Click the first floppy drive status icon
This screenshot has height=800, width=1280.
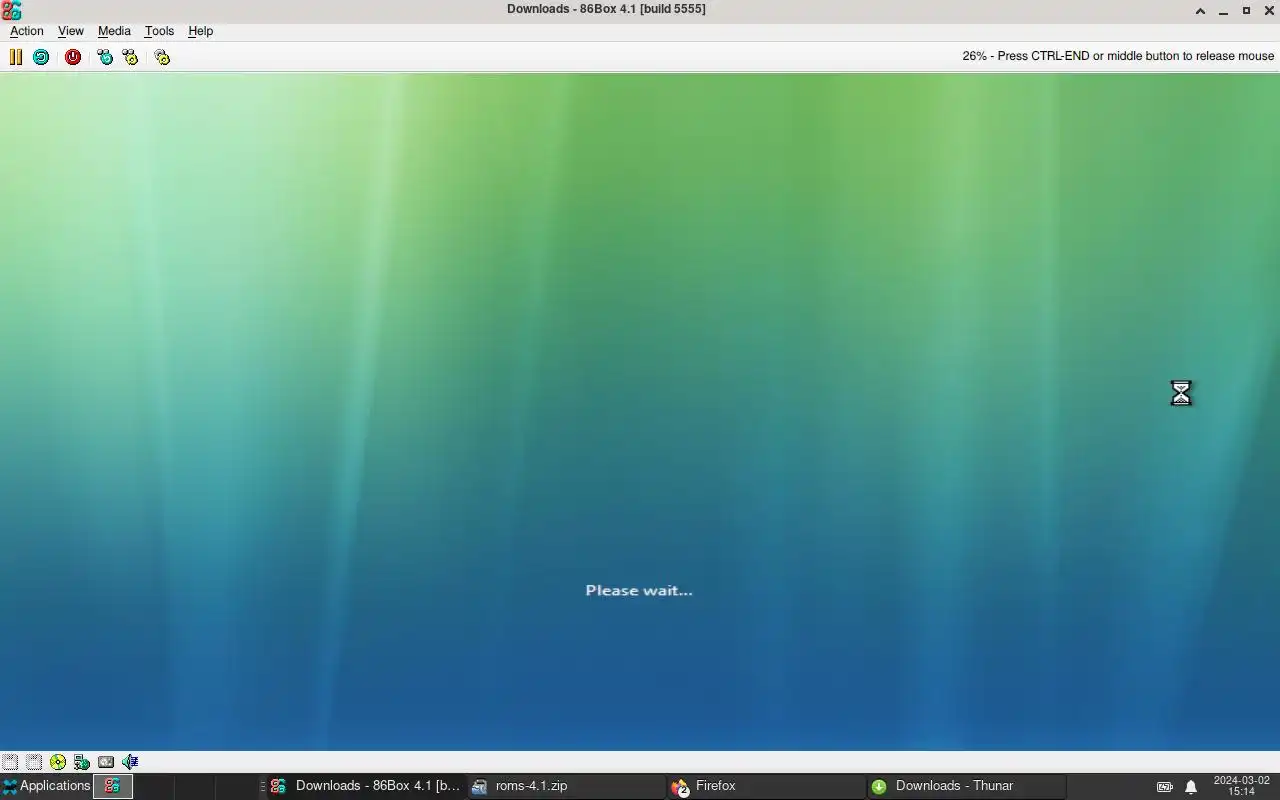[10, 762]
